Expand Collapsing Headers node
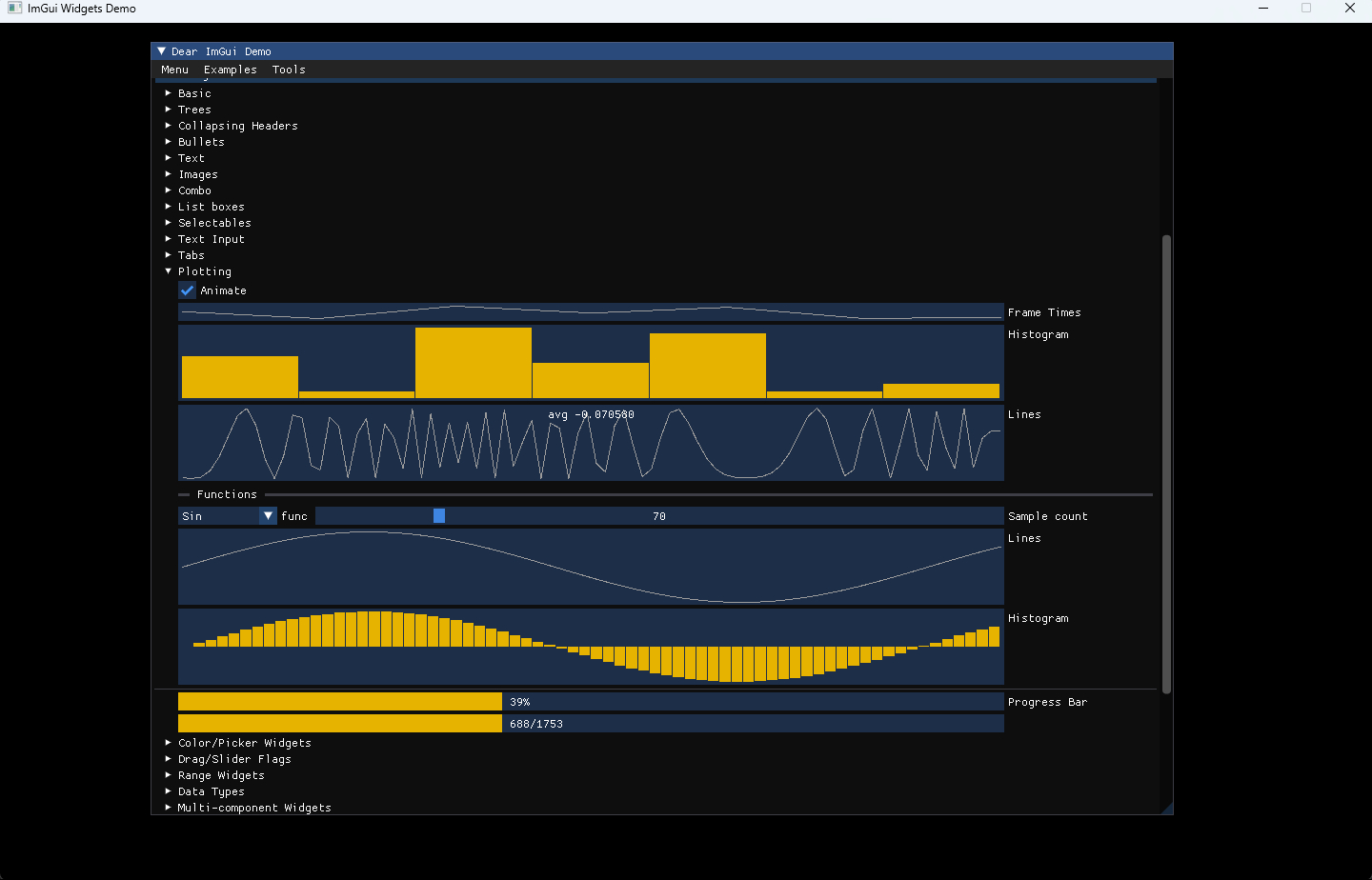The height and width of the screenshot is (880, 1372). [x=169, y=126]
